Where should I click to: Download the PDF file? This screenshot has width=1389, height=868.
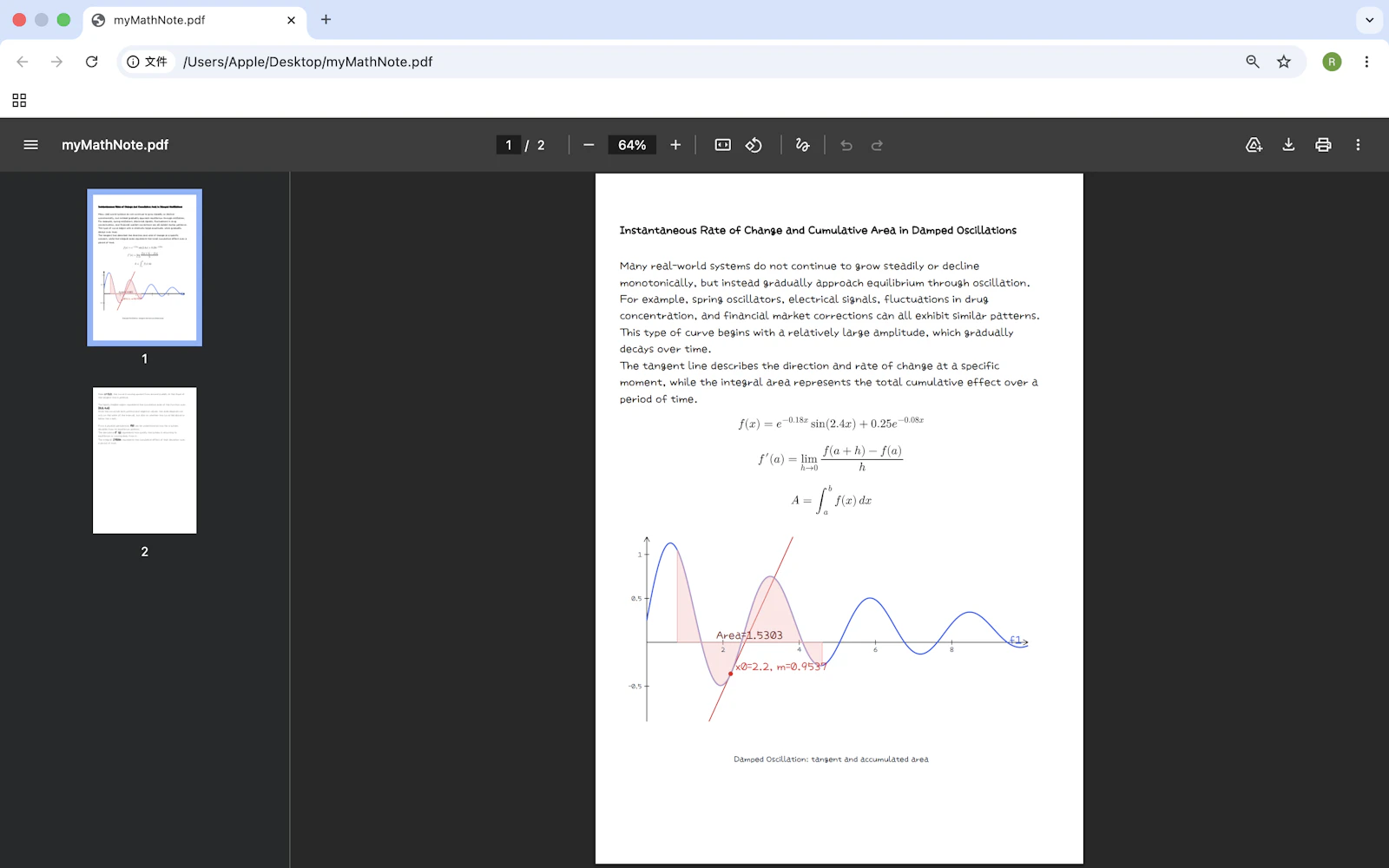(1288, 145)
